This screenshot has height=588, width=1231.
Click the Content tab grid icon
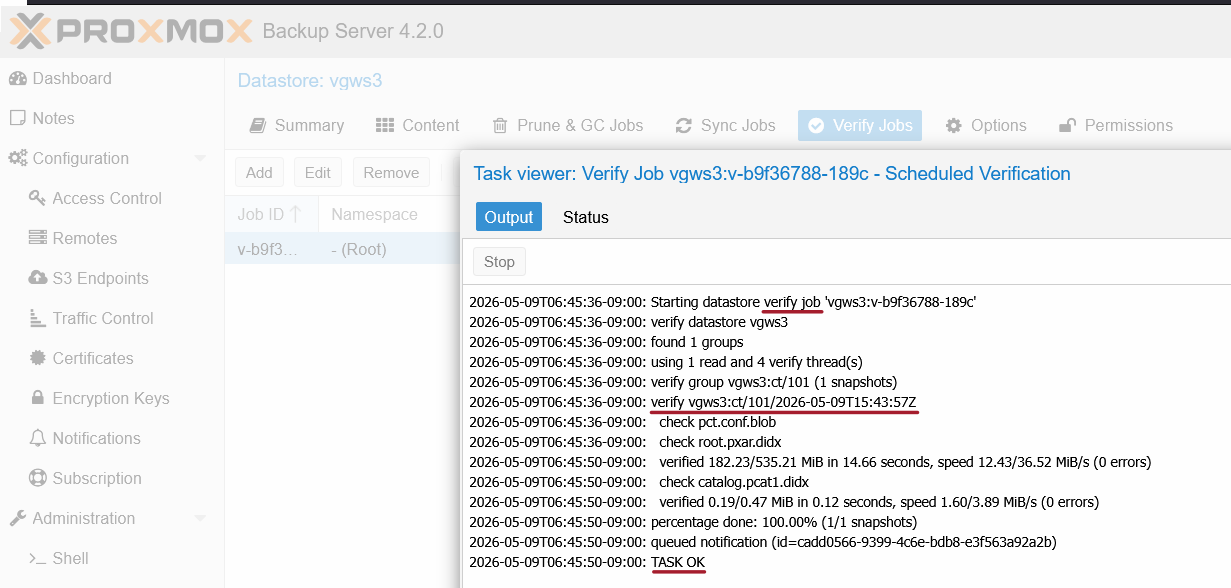(385, 125)
